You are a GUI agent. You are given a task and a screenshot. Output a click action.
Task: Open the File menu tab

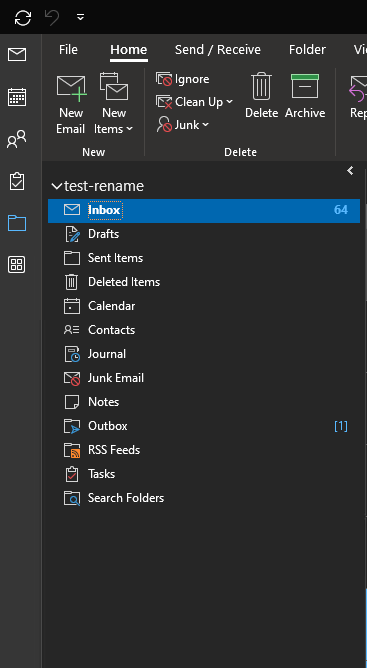(x=68, y=50)
